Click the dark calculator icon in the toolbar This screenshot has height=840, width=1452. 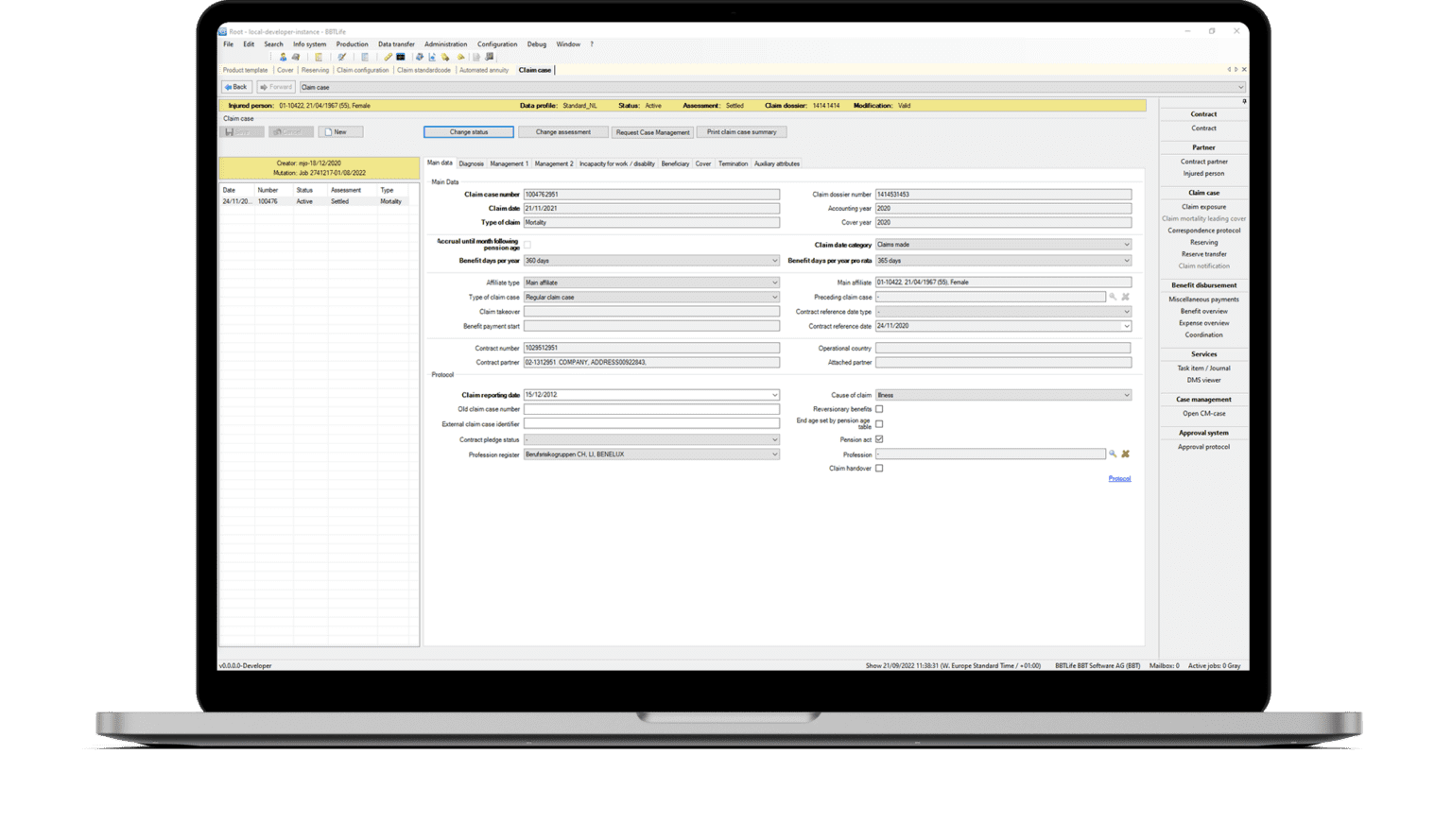[x=402, y=57]
